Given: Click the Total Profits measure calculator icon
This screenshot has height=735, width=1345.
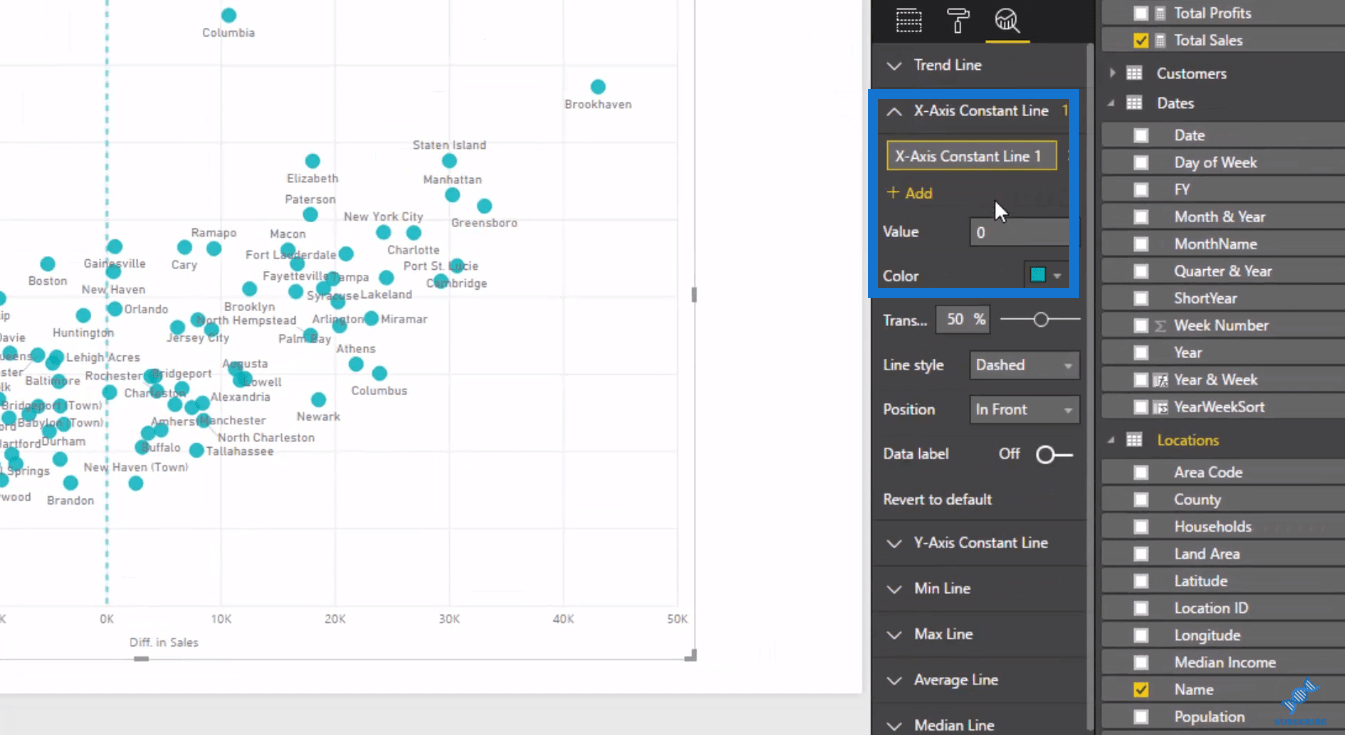Looking at the screenshot, I should click(x=1161, y=13).
